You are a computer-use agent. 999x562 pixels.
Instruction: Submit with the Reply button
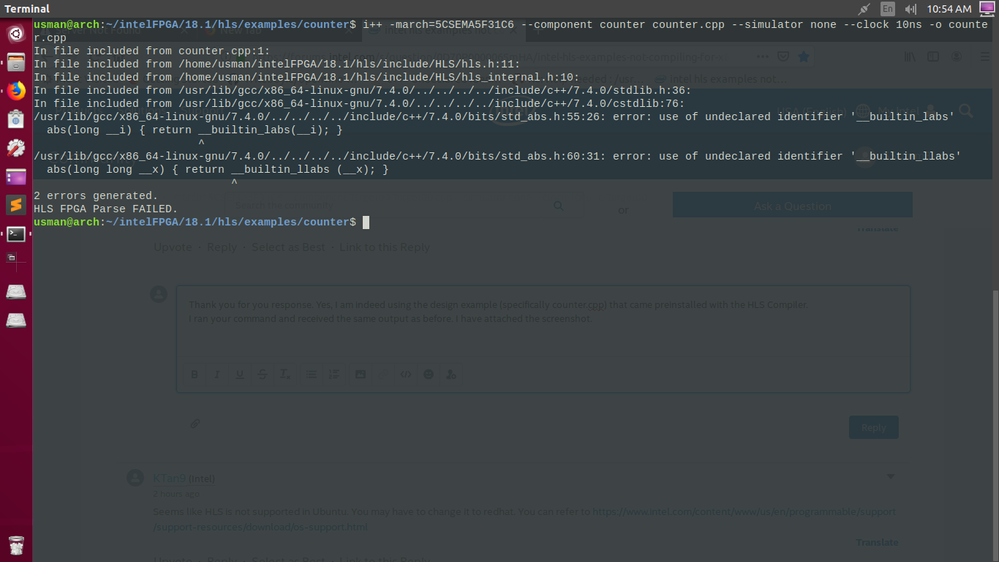click(x=873, y=427)
